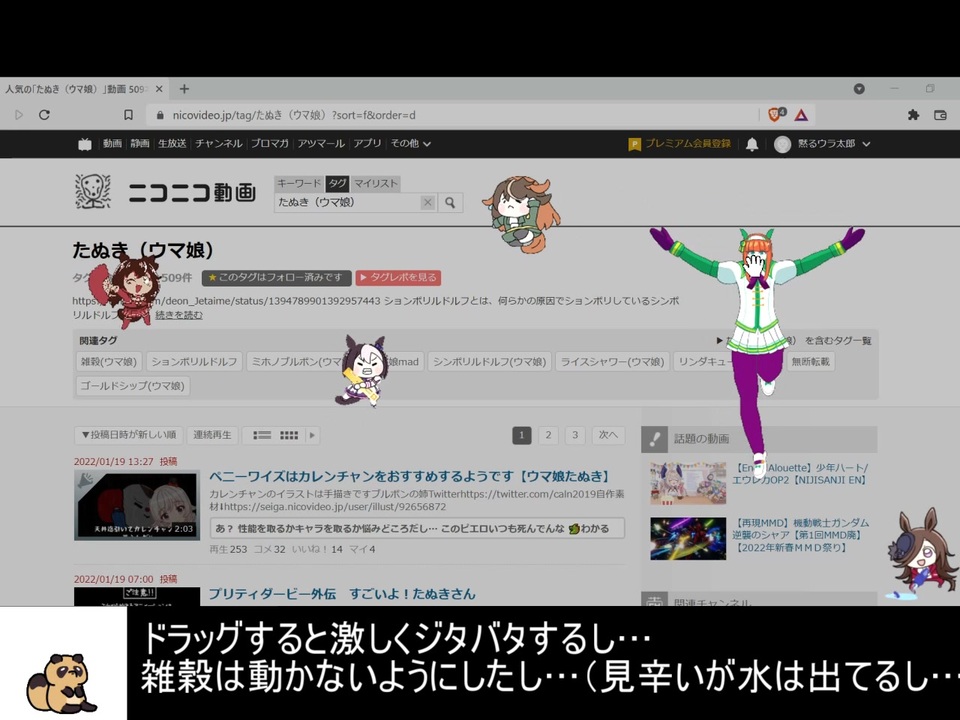Click the Niconico TV icon in the top bar

84,144
